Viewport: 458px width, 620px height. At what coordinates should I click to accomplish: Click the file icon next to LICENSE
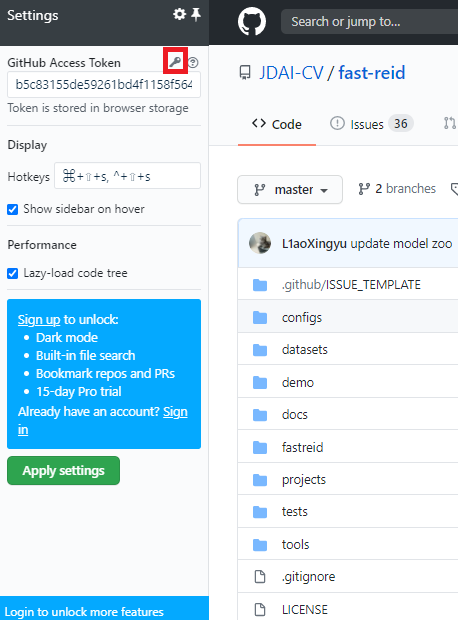click(260, 609)
